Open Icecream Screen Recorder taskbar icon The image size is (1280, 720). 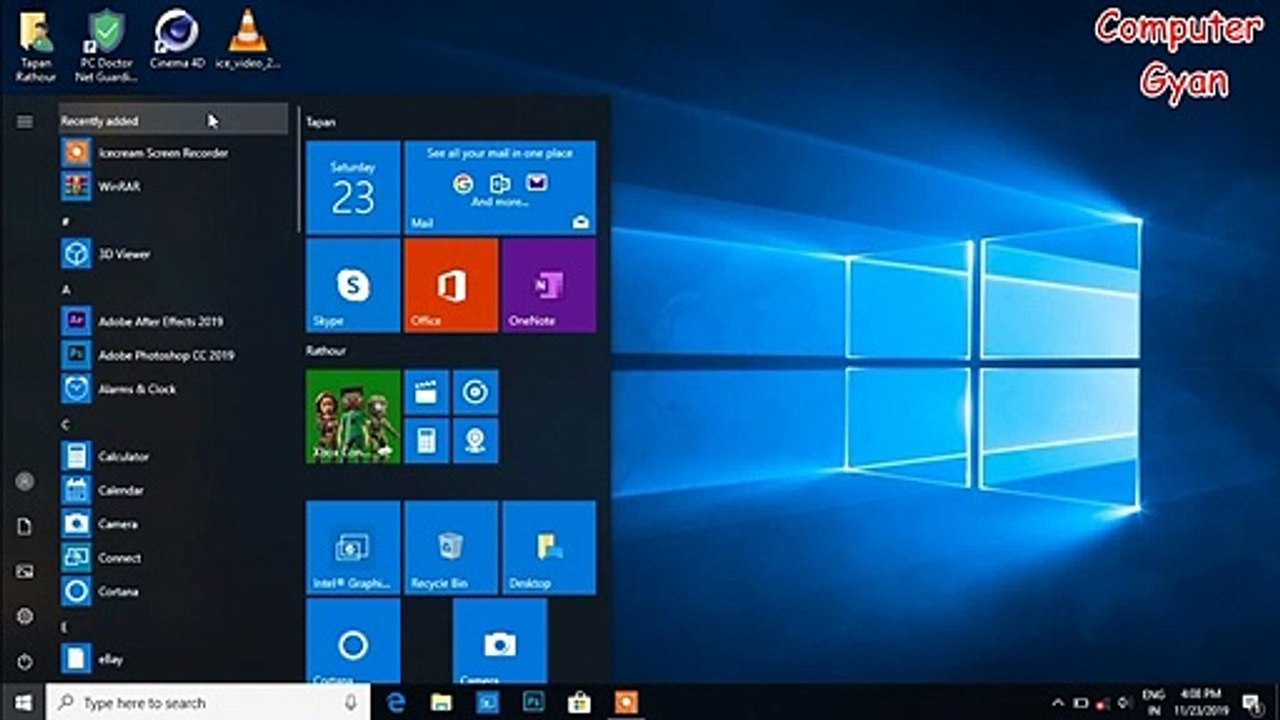click(625, 702)
